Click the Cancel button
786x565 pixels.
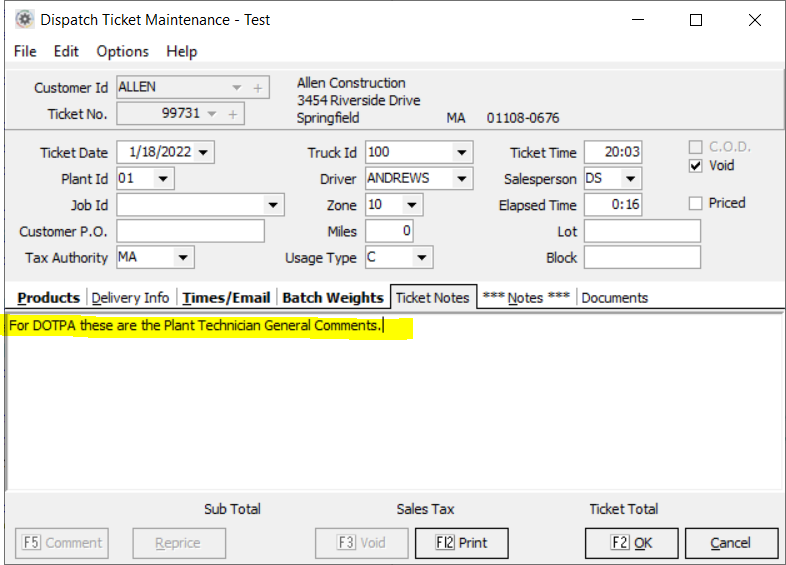730,543
